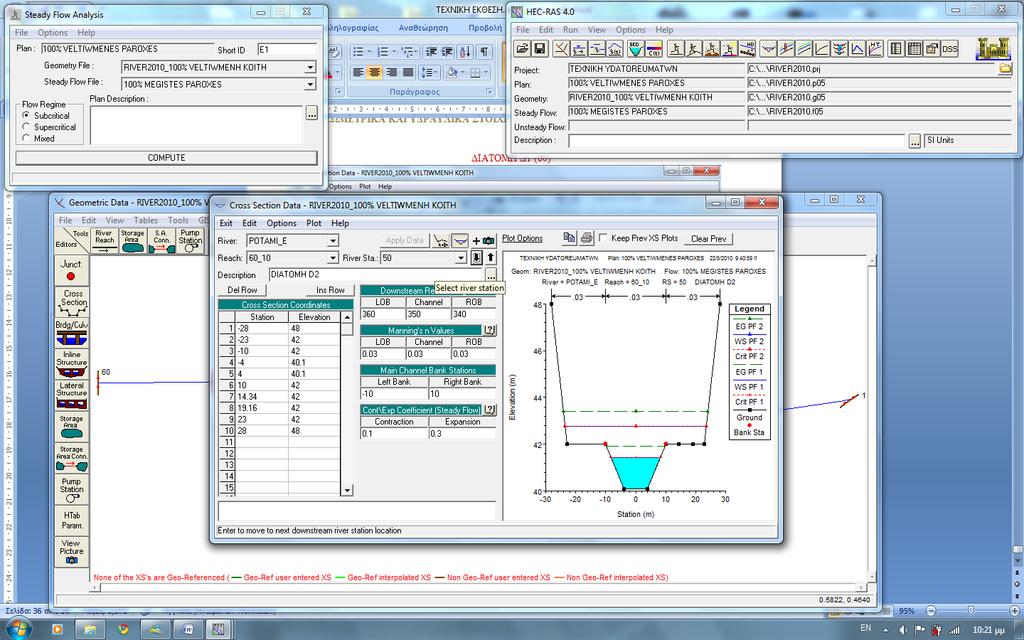Click the Clear Prev button
The image size is (1024, 640).
click(709, 239)
